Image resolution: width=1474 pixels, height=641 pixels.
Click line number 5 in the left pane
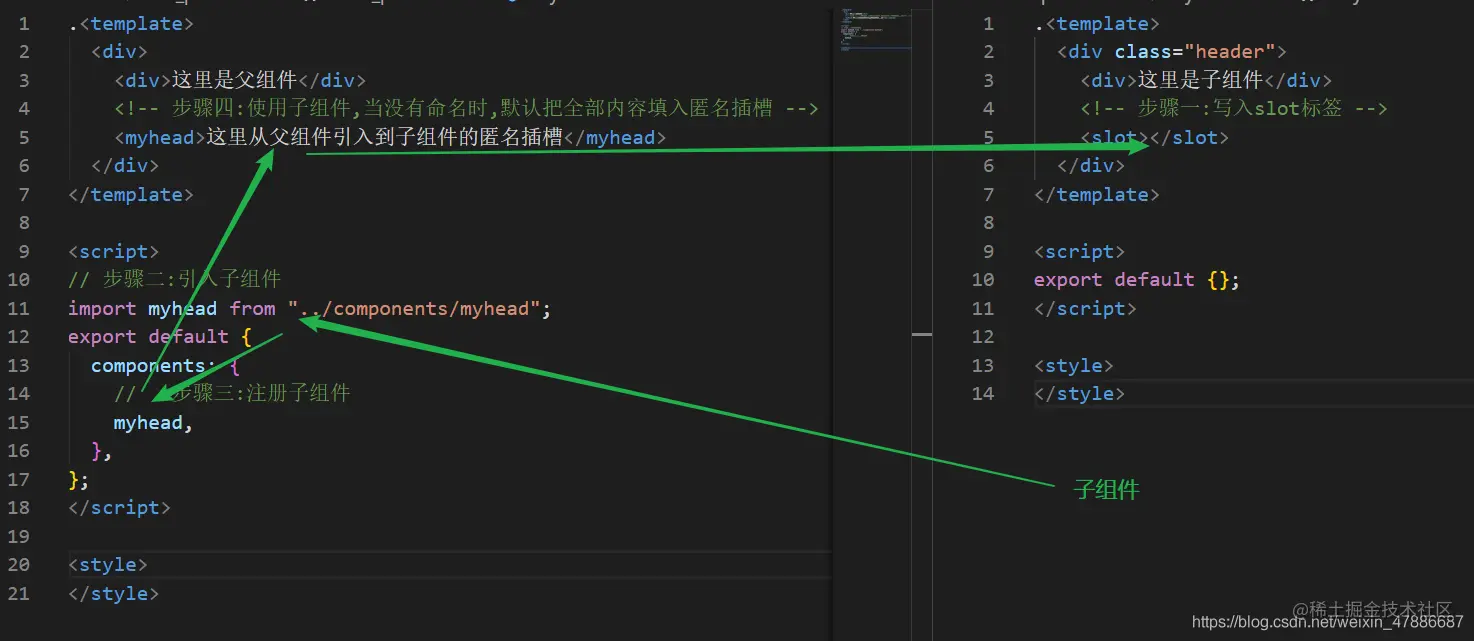coord(24,137)
